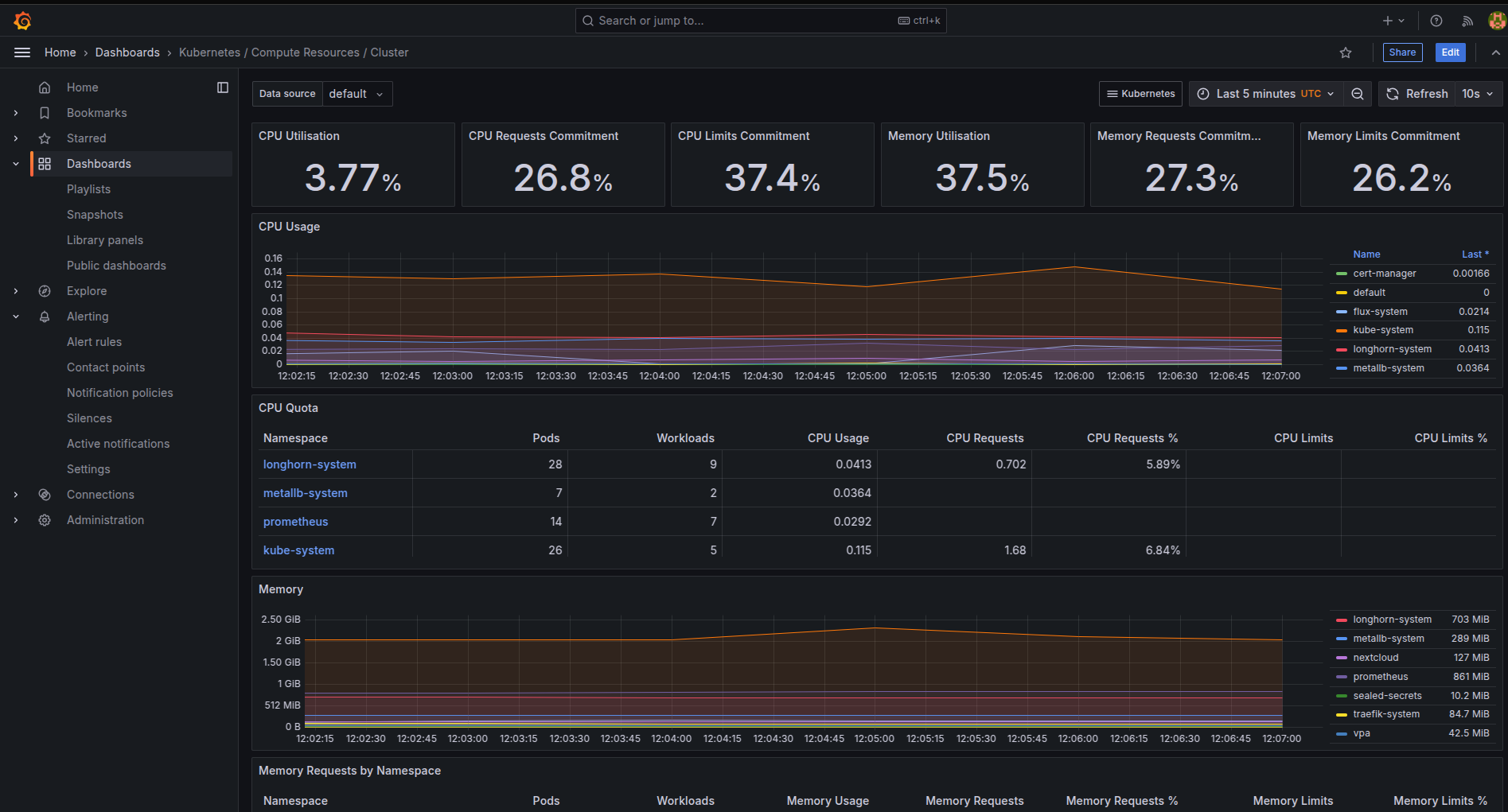Click the Home breadcrumb link

point(60,52)
